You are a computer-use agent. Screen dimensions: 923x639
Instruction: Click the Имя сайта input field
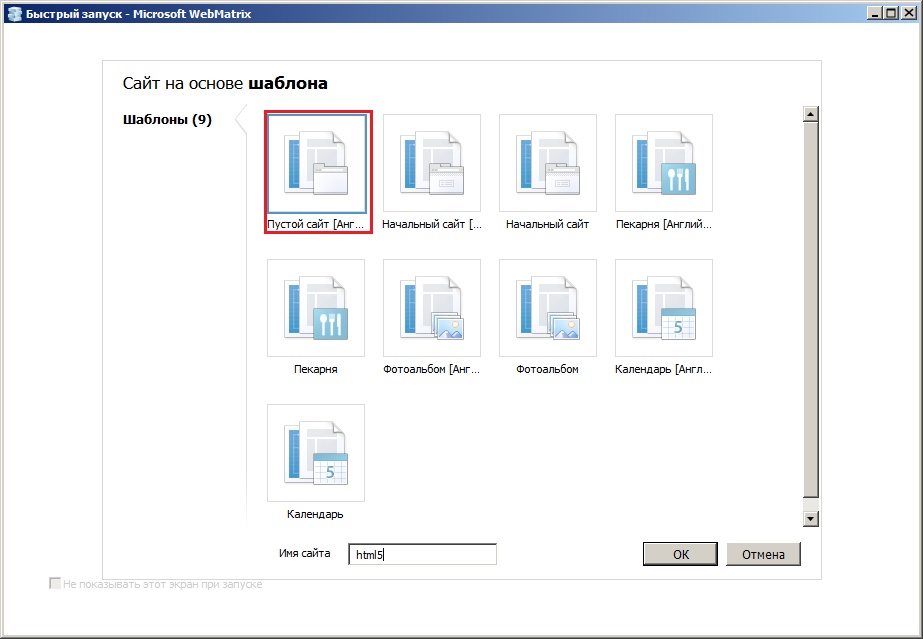click(423, 554)
